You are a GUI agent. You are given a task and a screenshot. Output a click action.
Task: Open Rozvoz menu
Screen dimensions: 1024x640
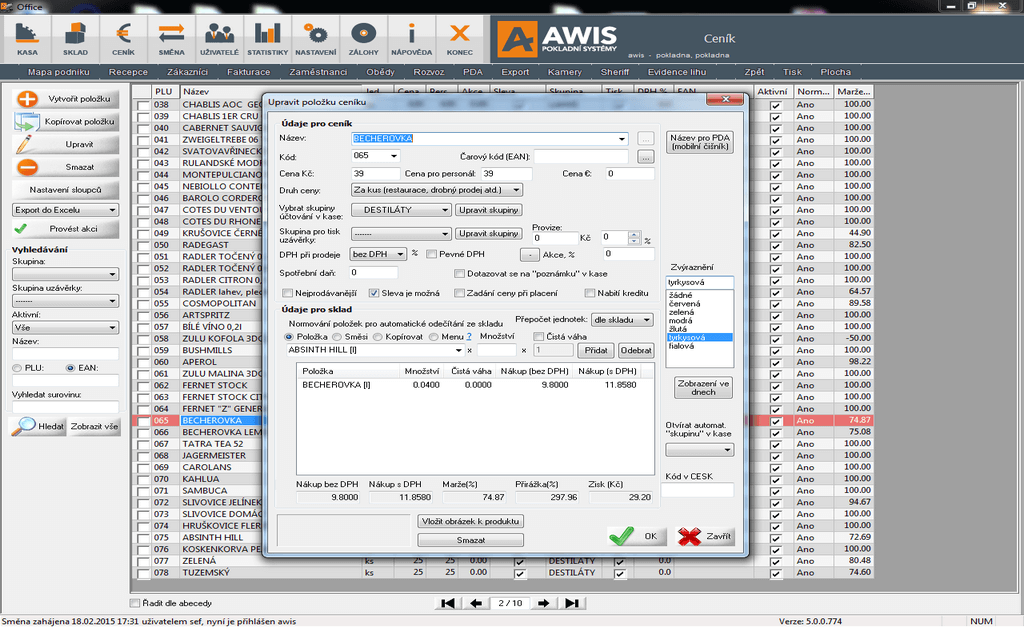click(428, 72)
